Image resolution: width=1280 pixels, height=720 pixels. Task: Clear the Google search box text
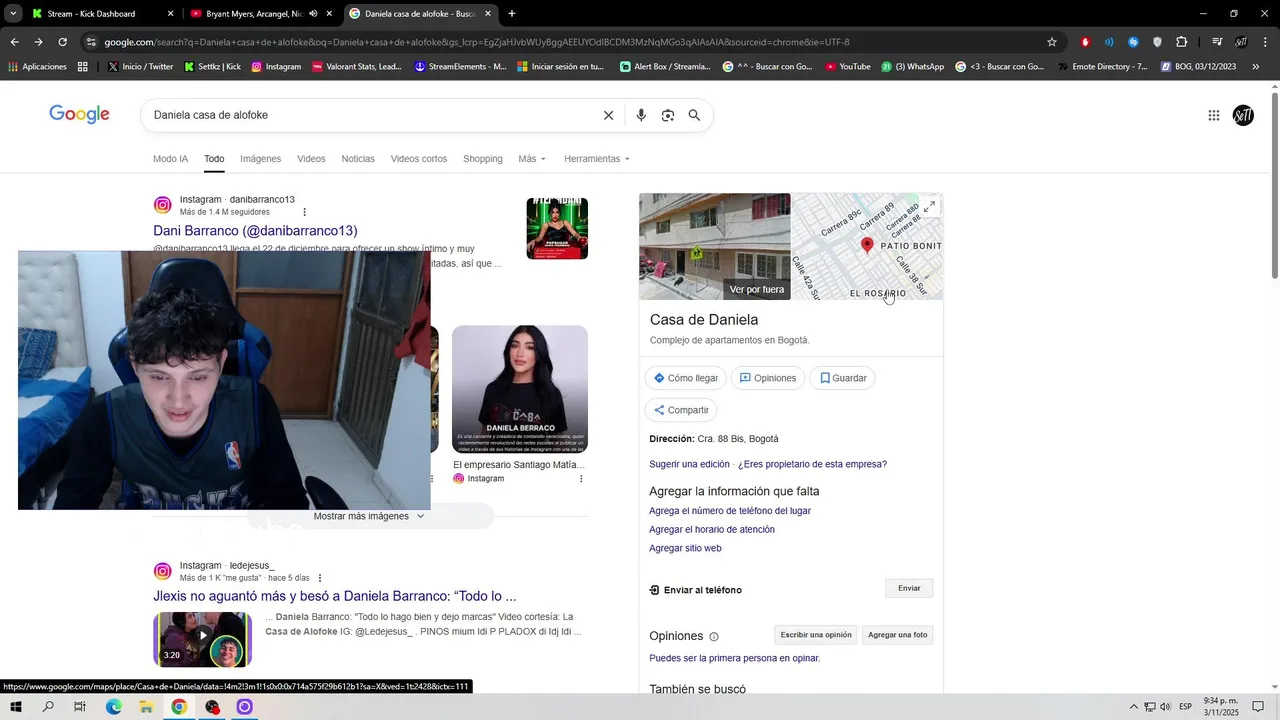(608, 115)
